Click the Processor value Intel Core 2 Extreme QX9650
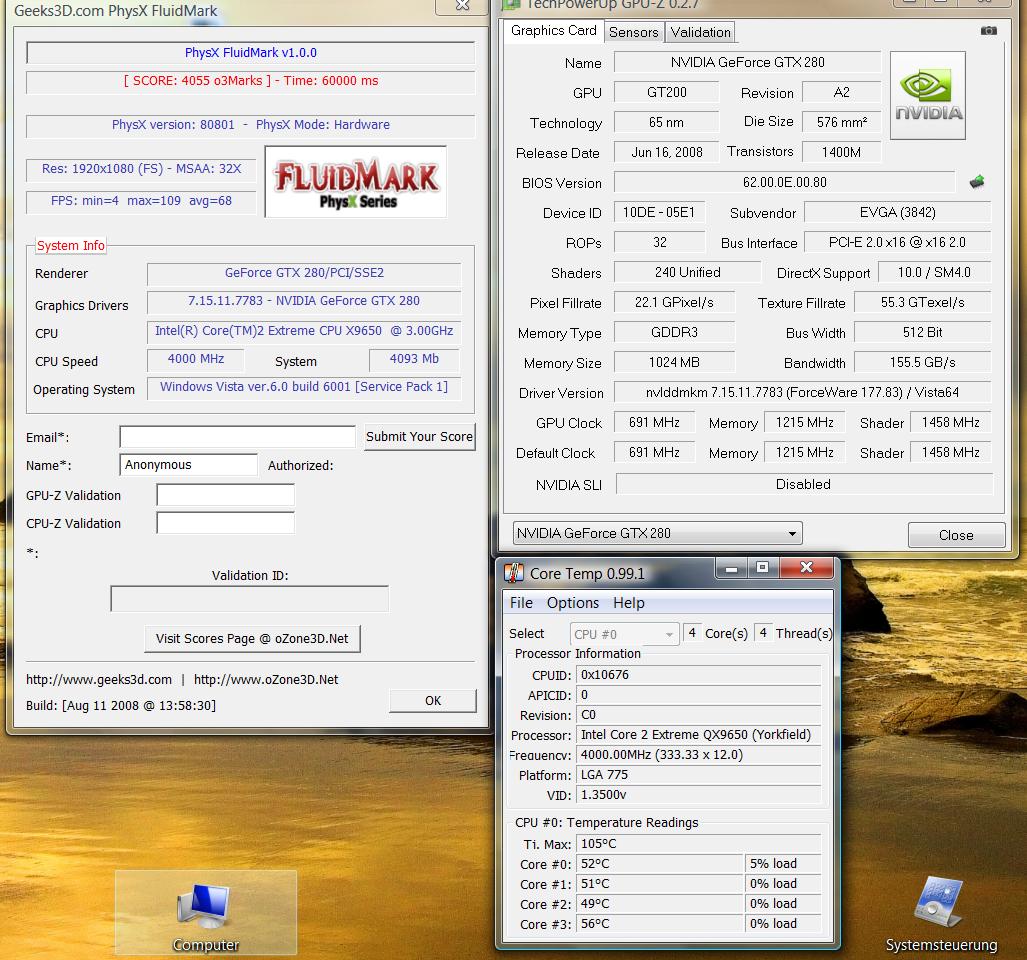 [698, 735]
